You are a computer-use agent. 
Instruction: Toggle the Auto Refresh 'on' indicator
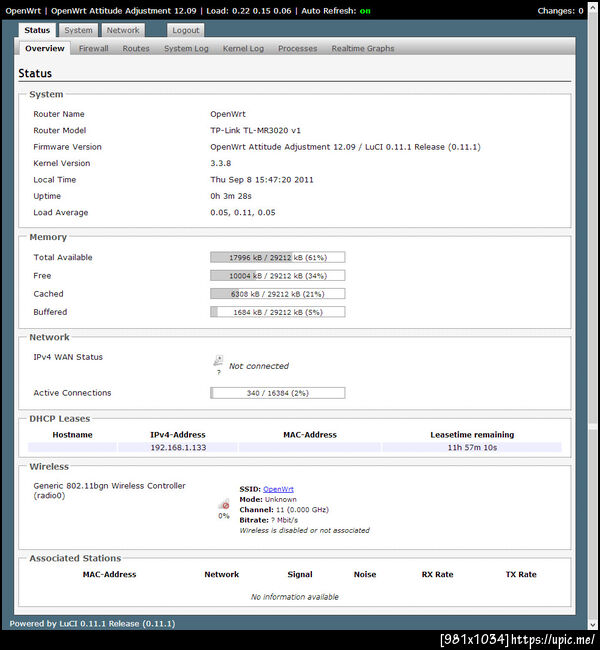coord(365,11)
